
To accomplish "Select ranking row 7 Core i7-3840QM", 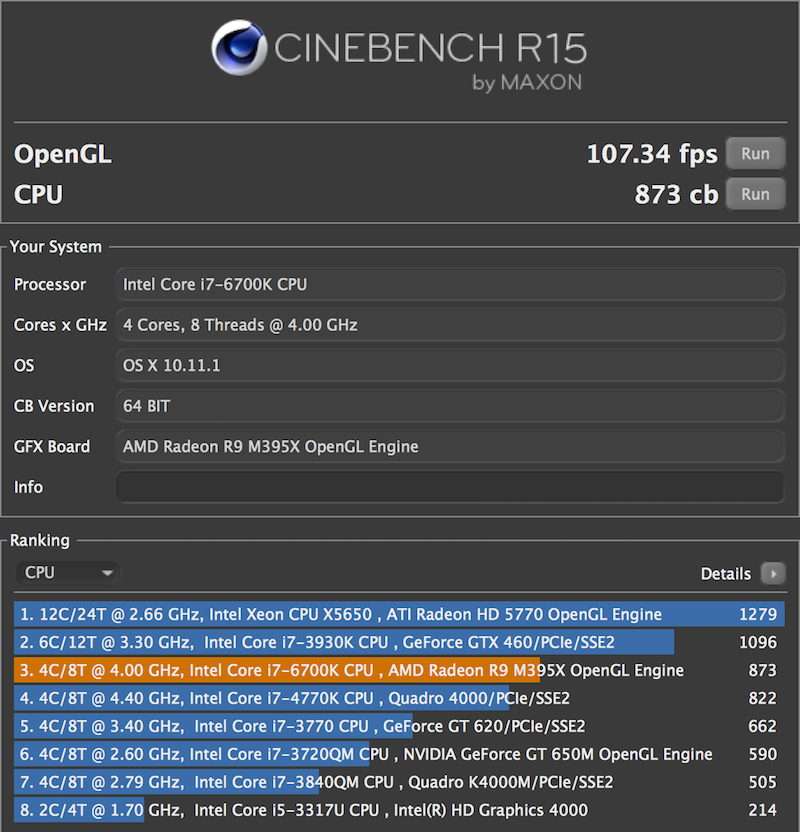I will coord(399,782).
